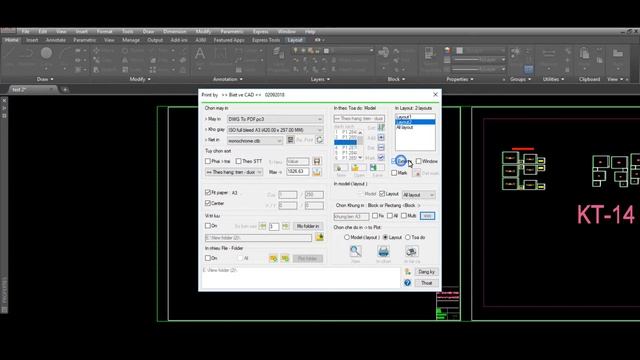Viewport: 640px width, 360px height.
Task: Open the File menu
Action: pyautogui.click(x=25, y=31)
